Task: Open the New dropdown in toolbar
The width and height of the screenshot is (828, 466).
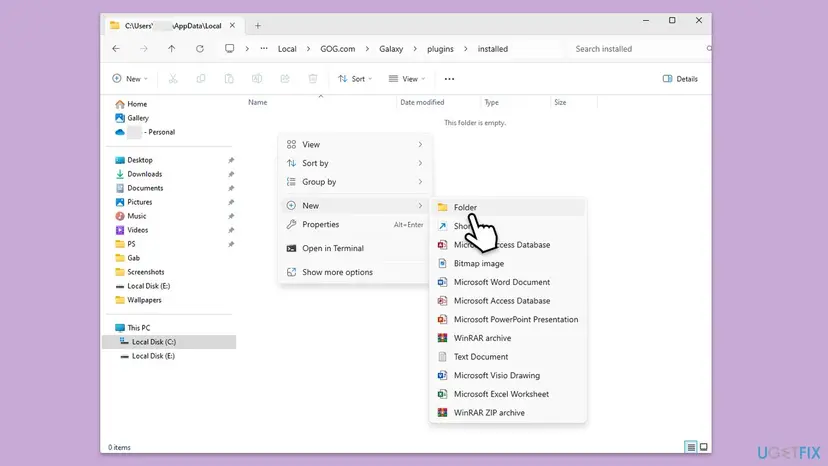Action: pyautogui.click(x=130, y=79)
